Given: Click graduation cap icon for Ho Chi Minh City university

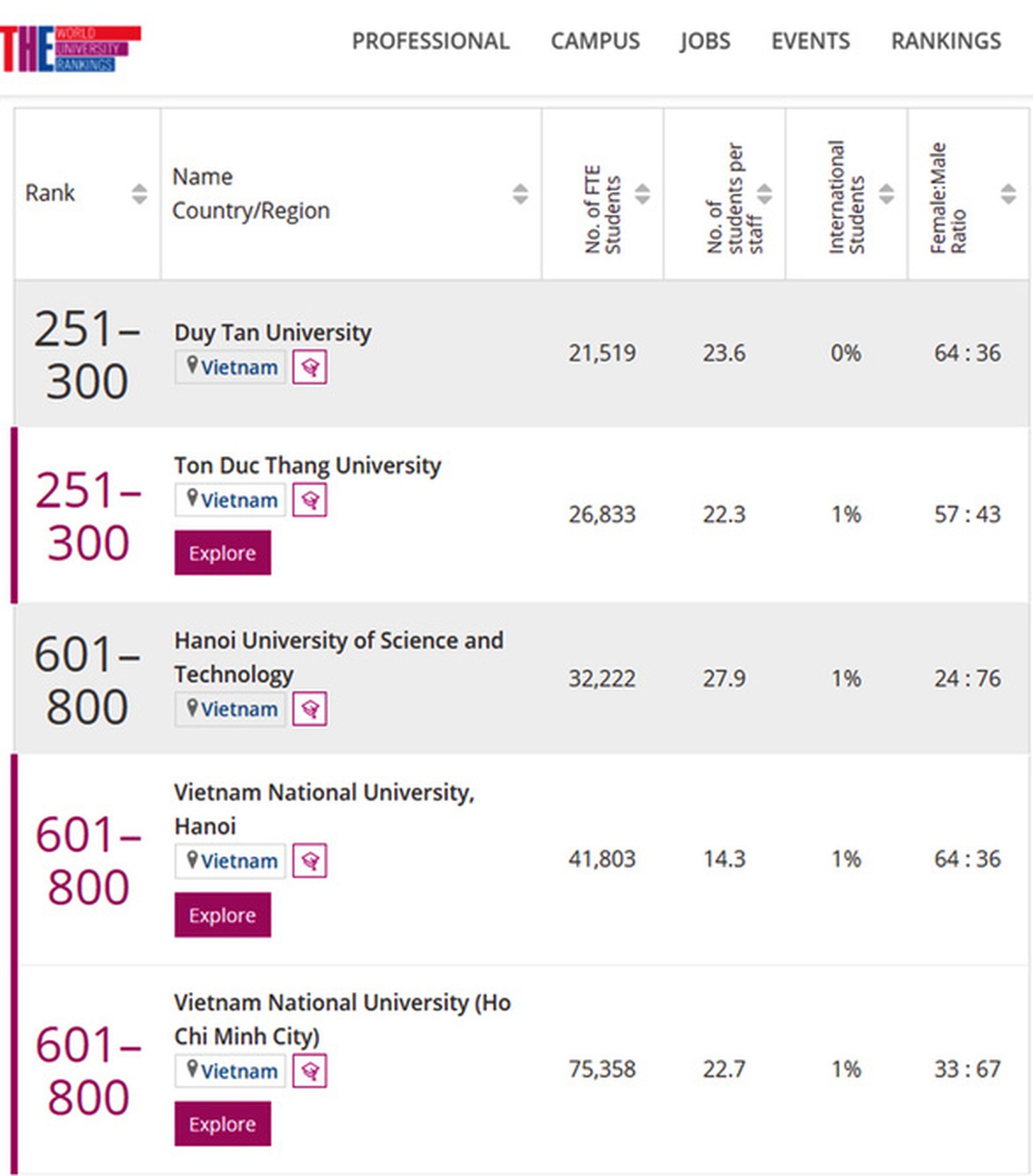Looking at the screenshot, I should (x=310, y=1071).
